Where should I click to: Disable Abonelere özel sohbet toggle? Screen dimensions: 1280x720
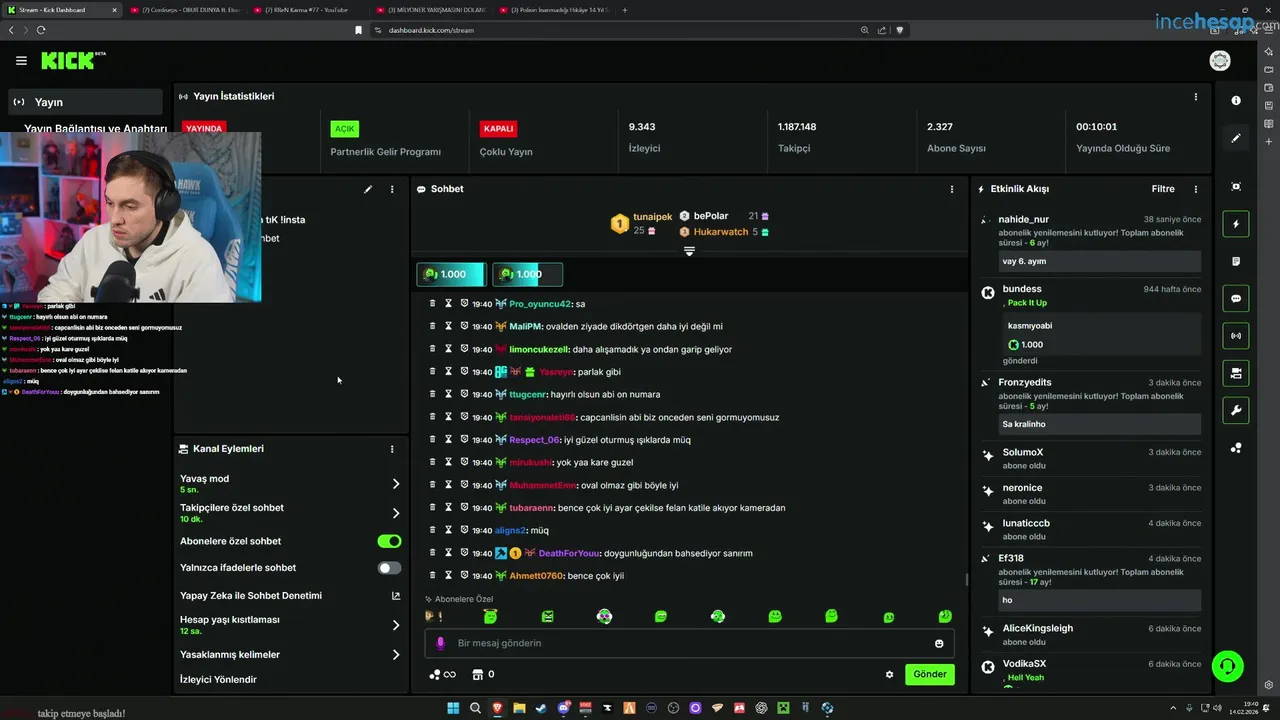coord(389,541)
